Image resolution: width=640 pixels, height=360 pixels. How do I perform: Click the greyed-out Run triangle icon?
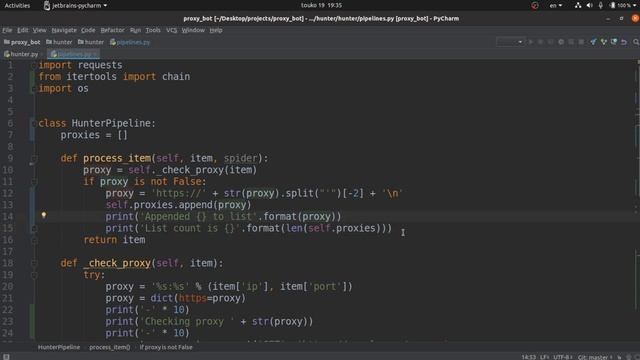click(x=531, y=42)
